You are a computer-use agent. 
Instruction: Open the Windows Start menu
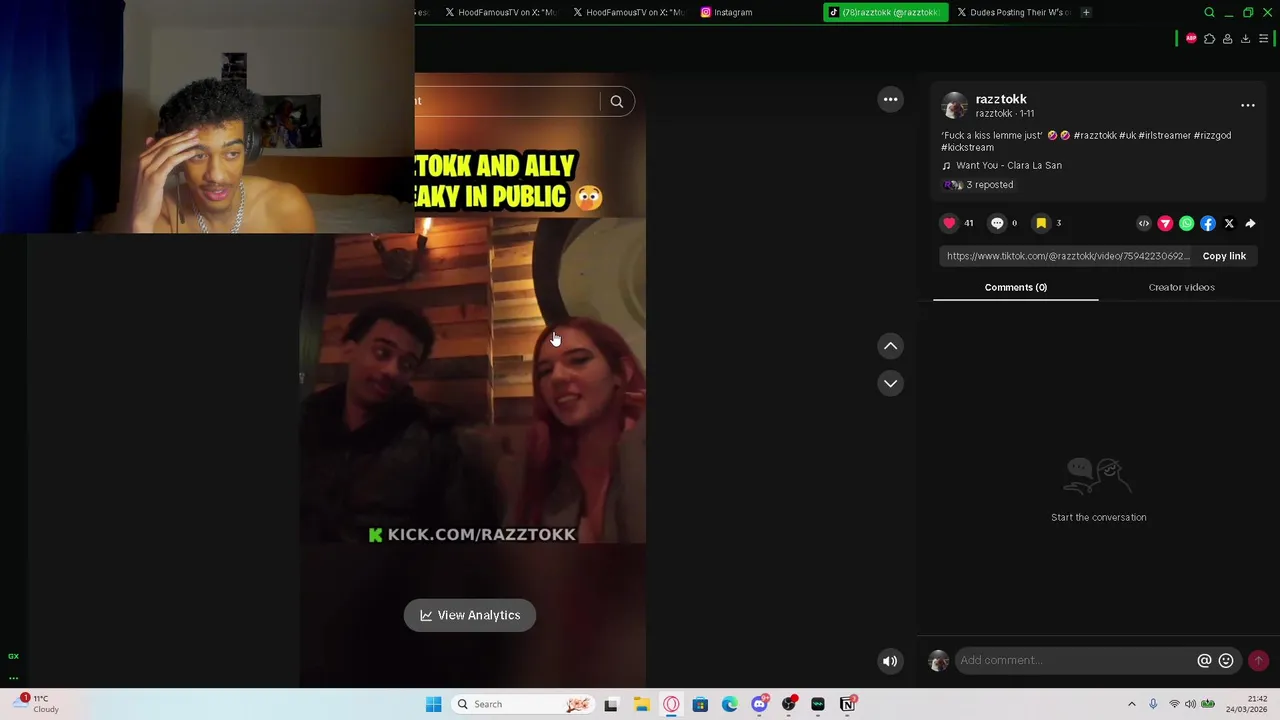click(x=433, y=704)
